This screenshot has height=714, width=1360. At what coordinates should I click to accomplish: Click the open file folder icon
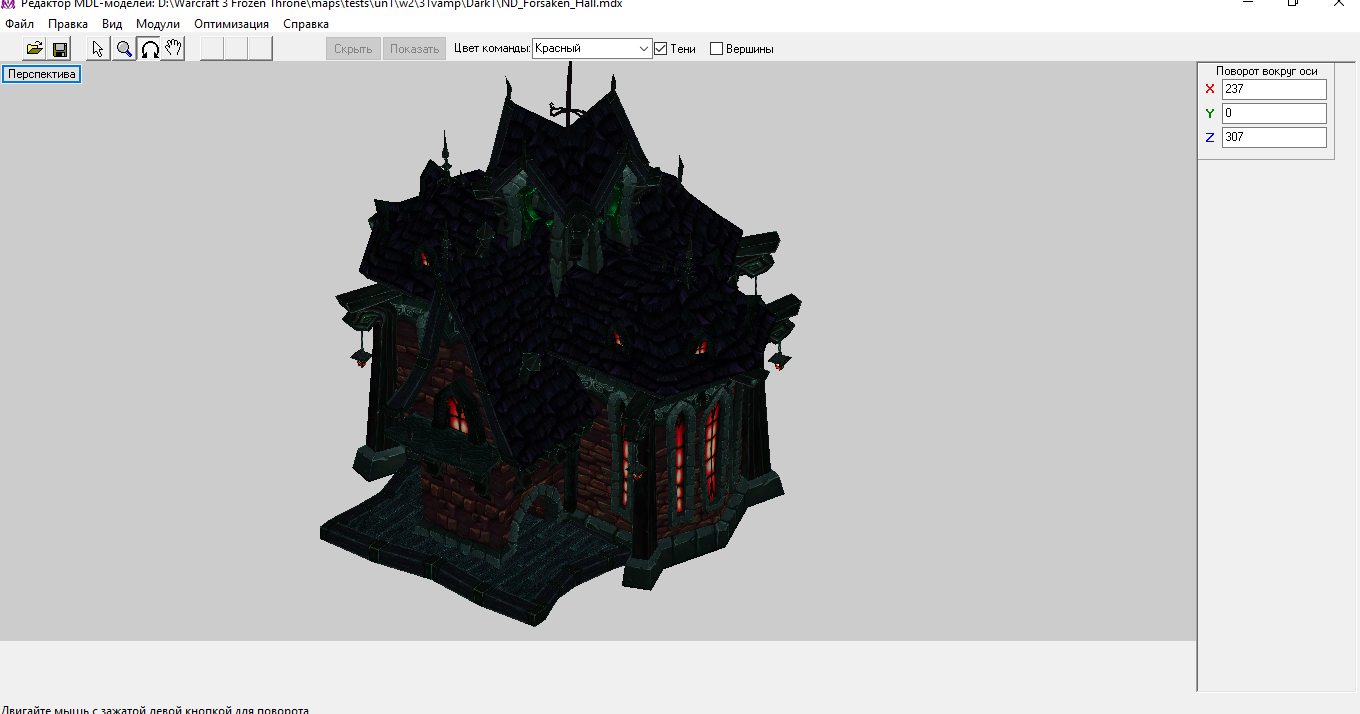click(35, 48)
